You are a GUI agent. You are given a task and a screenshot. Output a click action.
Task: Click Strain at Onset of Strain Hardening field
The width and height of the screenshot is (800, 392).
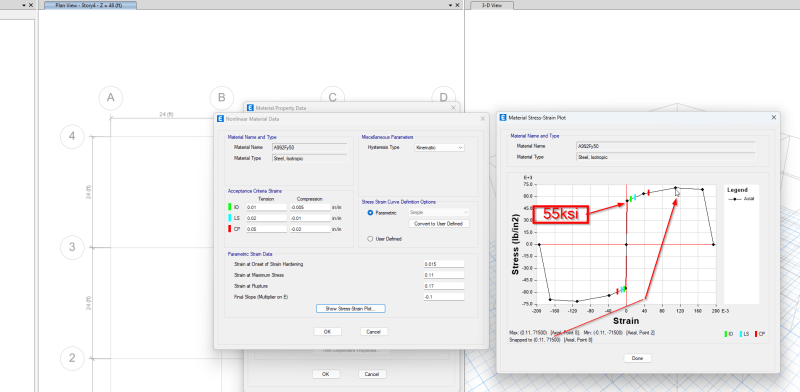tap(444, 264)
